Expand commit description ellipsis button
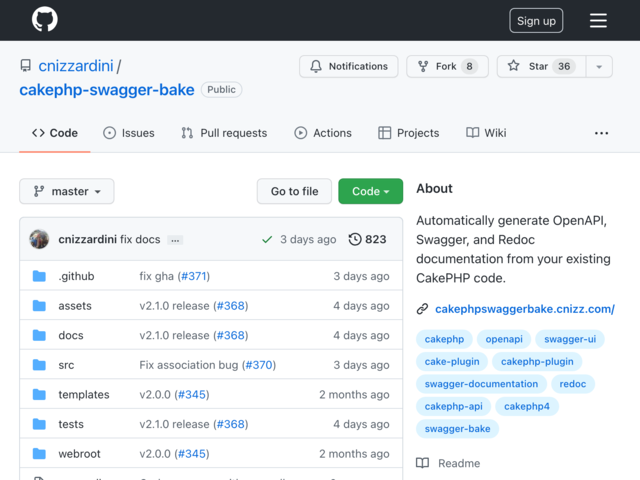The height and width of the screenshot is (480, 640). point(175,240)
